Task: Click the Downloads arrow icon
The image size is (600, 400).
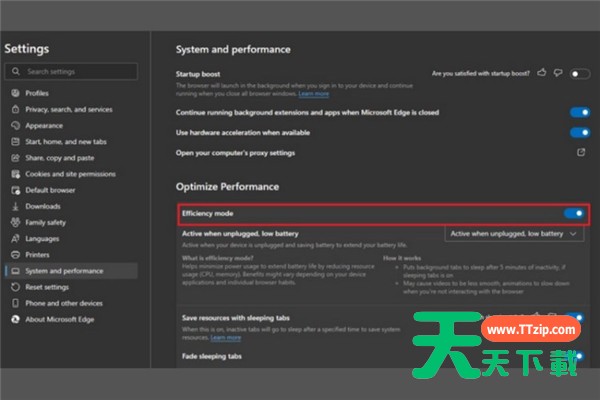Action: tap(15, 206)
